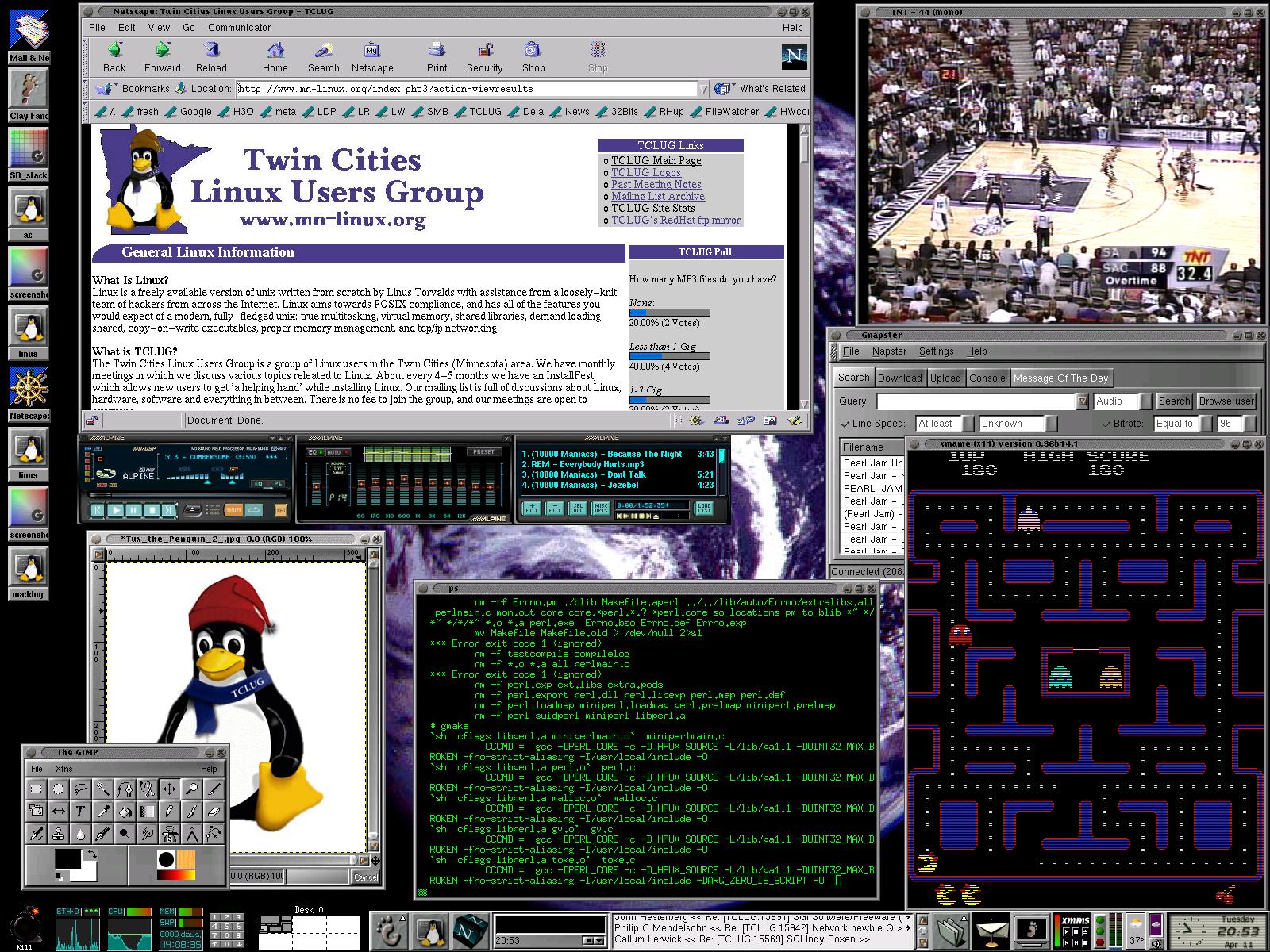Select the GIMP rectangle select tool
Screen dimensions: 1270x952
(x=36, y=789)
